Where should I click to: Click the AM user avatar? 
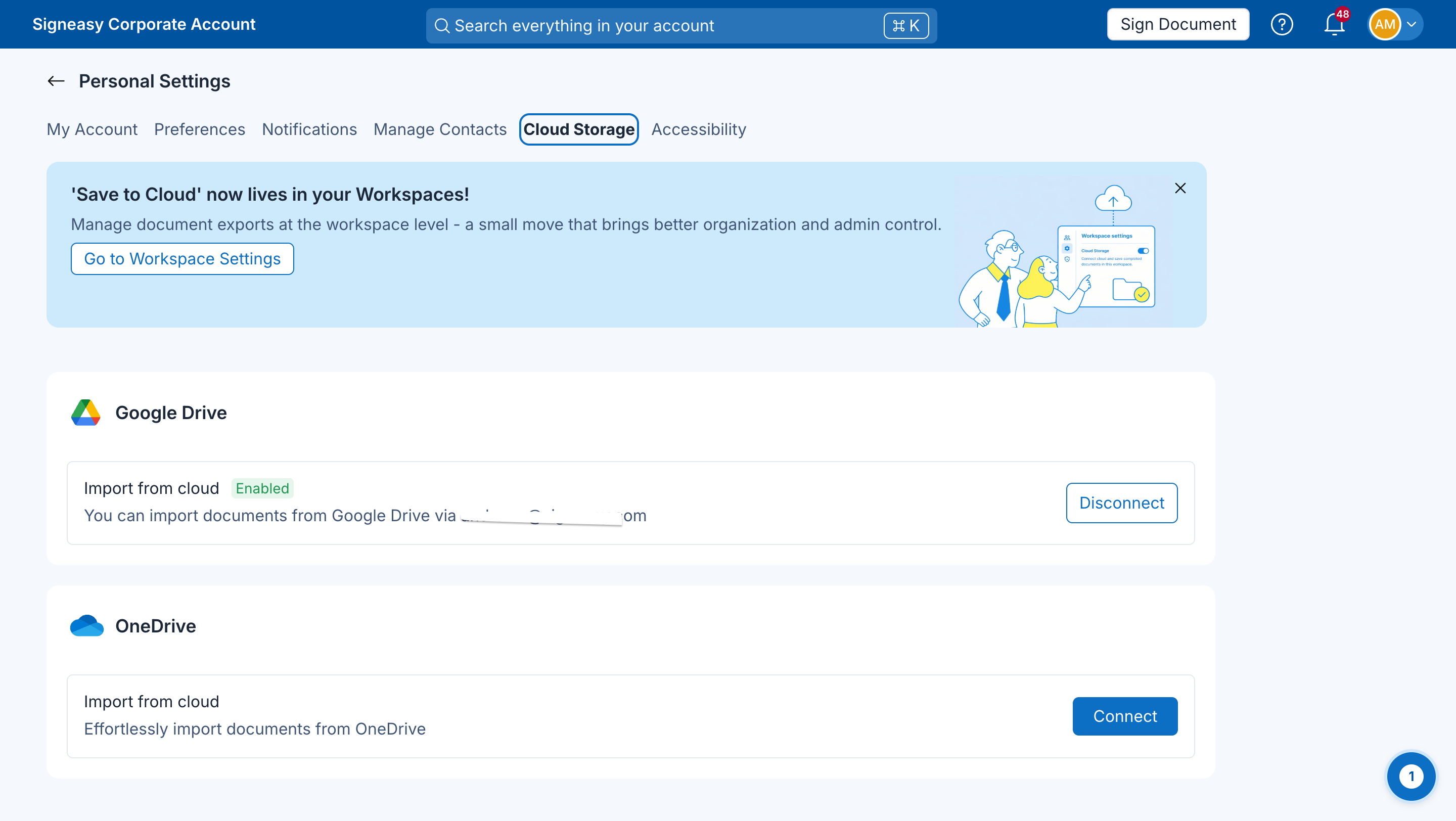[1385, 24]
